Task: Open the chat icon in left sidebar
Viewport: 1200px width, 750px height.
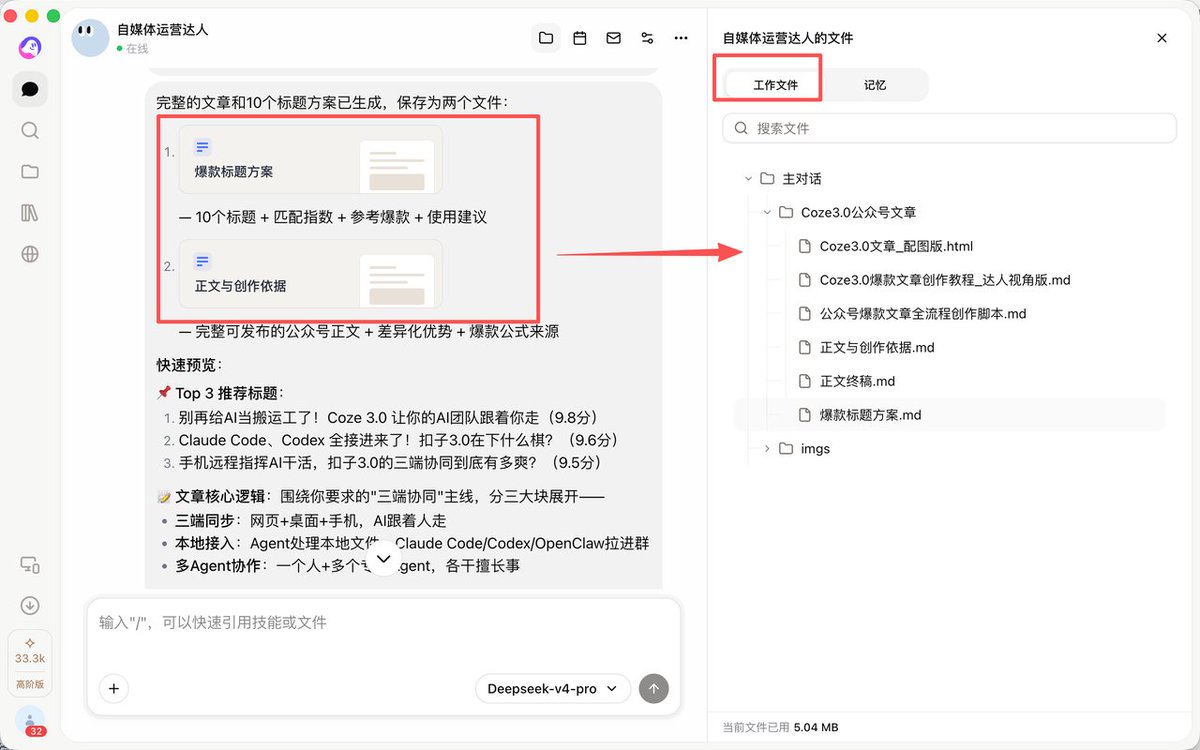Action: tap(30, 89)
